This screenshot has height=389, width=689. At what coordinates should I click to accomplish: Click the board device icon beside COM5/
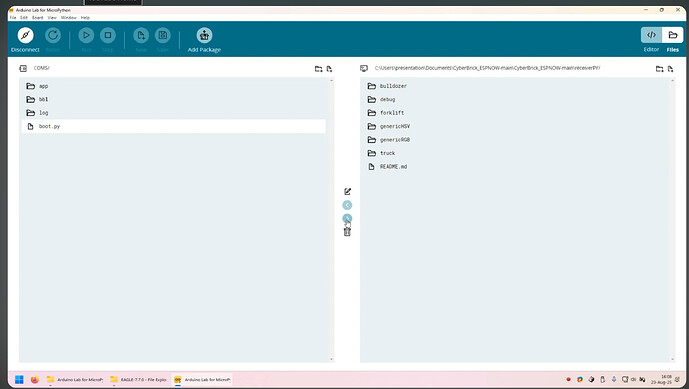click(23, 68)
